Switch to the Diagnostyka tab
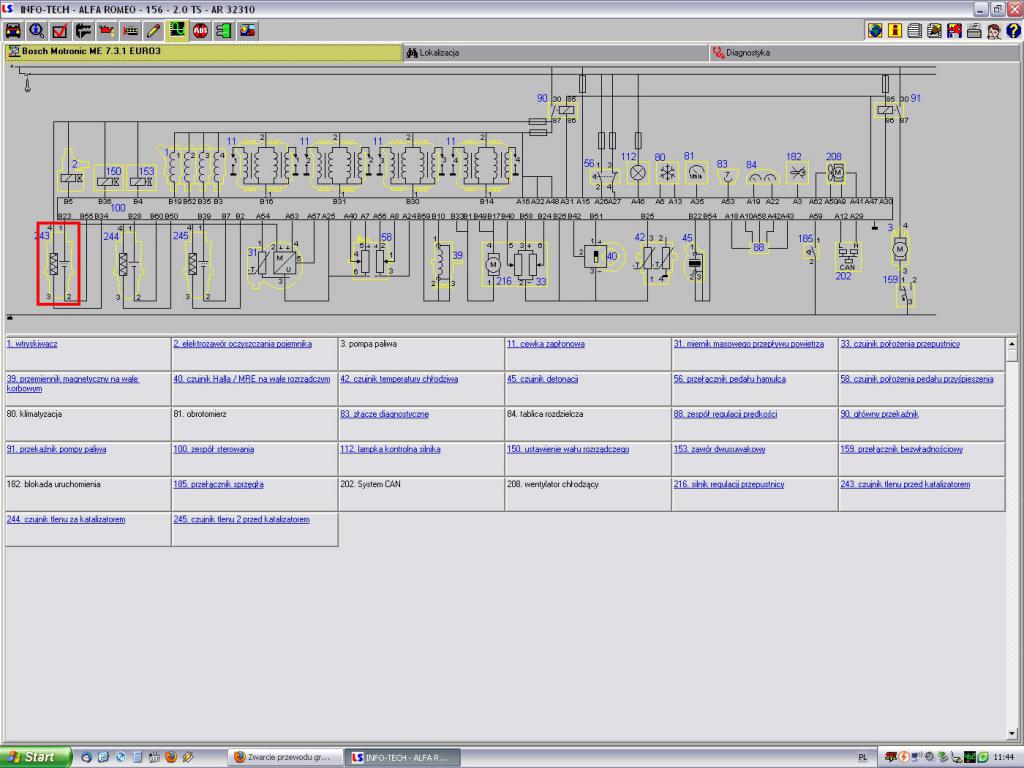 click(747, 53)
